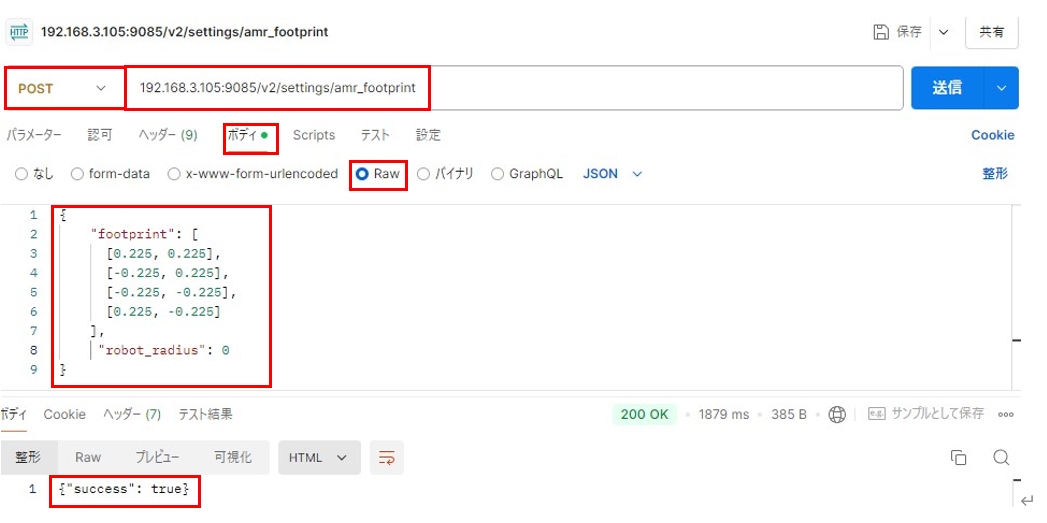Open the three-dot more options in response bar

pyautogui.click(x=1006, y=414)
